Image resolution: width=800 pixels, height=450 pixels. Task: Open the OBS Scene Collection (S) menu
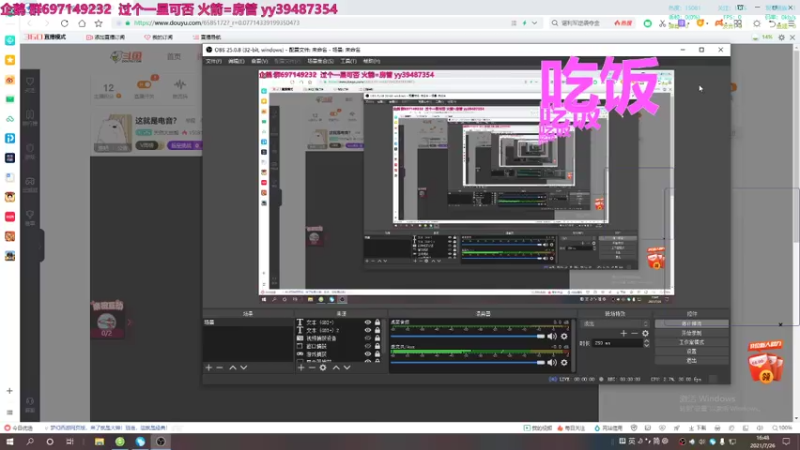pos(320,61)
